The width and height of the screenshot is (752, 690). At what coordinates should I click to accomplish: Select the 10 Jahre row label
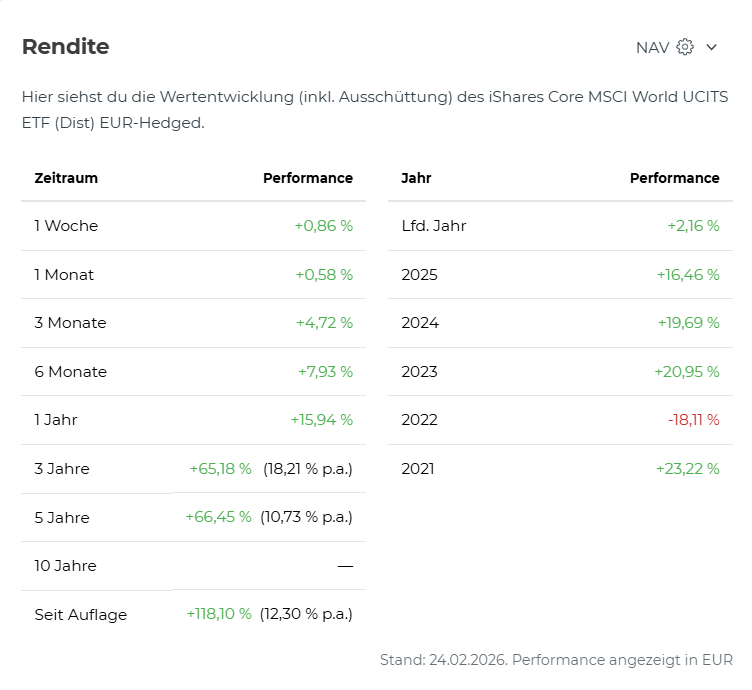coord(65,566)
